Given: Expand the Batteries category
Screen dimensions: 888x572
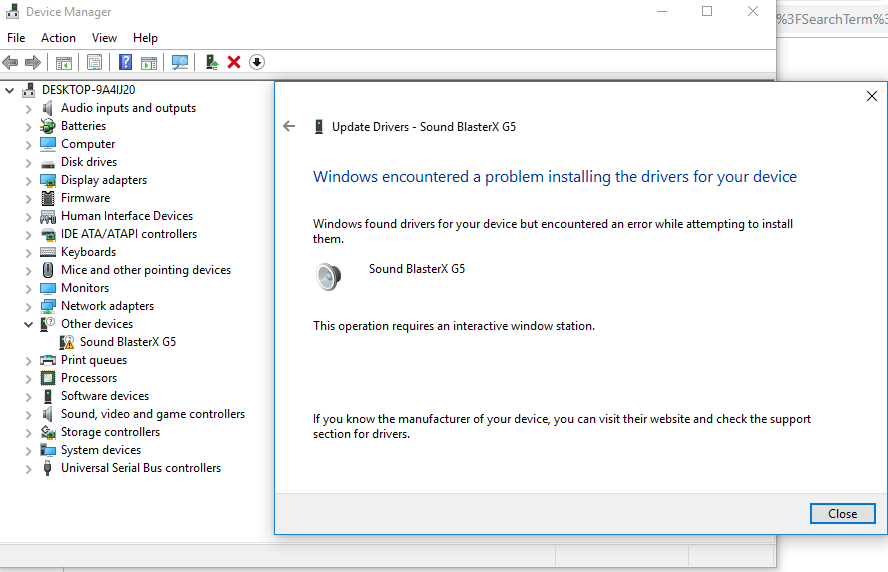Looking at the screenshot, I should coord(28,127).
